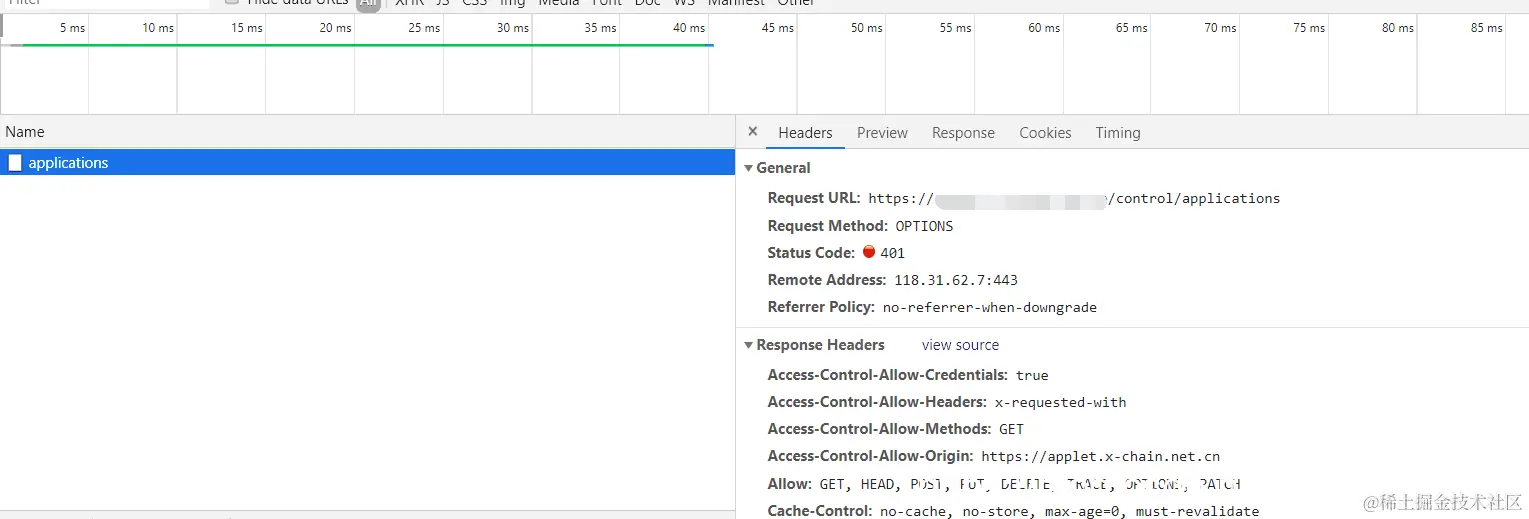Open the Cookies tab

pos(1045,133)
